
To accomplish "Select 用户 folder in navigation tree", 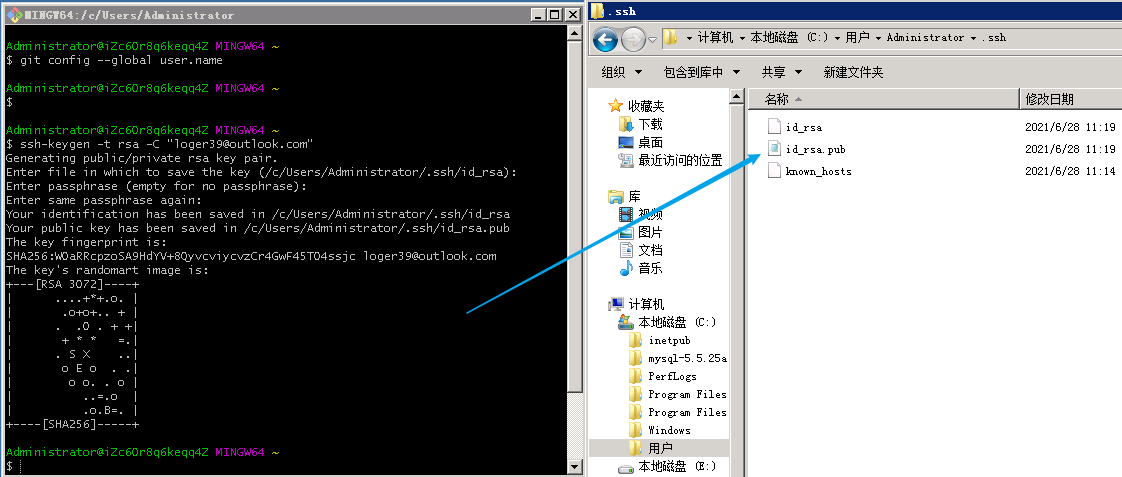I will (x=660, y=448).
